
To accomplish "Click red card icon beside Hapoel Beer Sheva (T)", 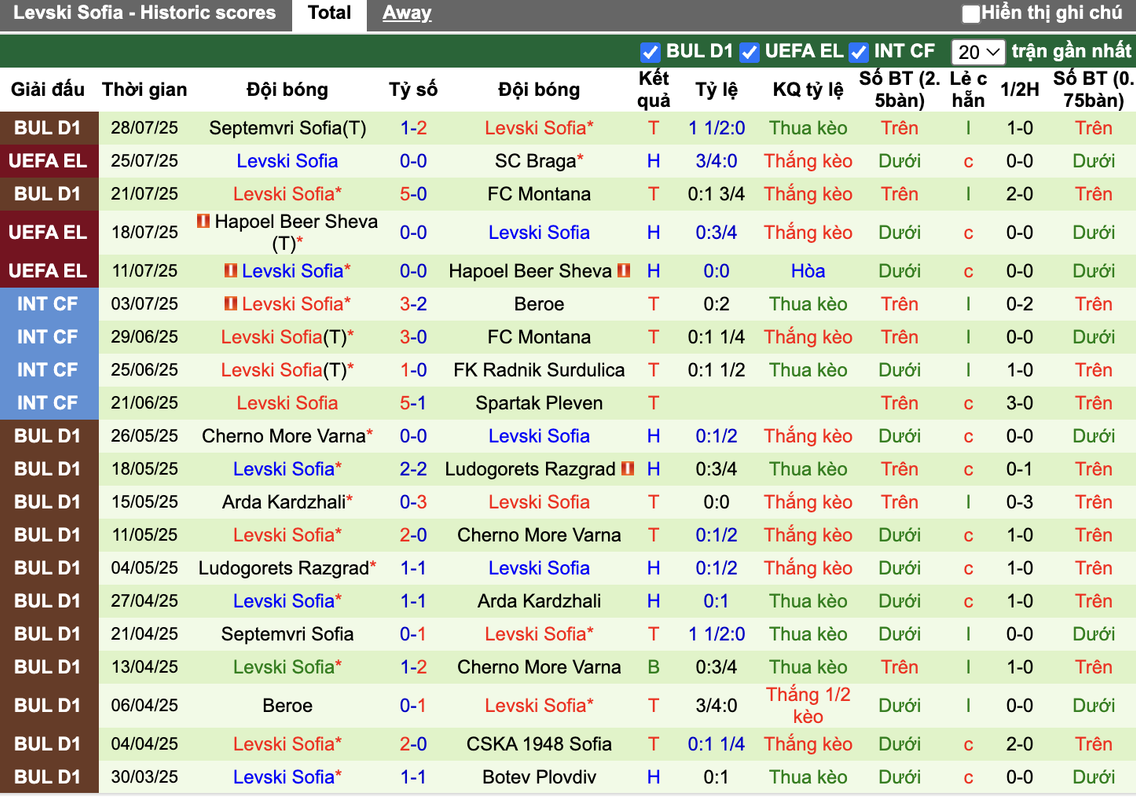I will 203,220.
